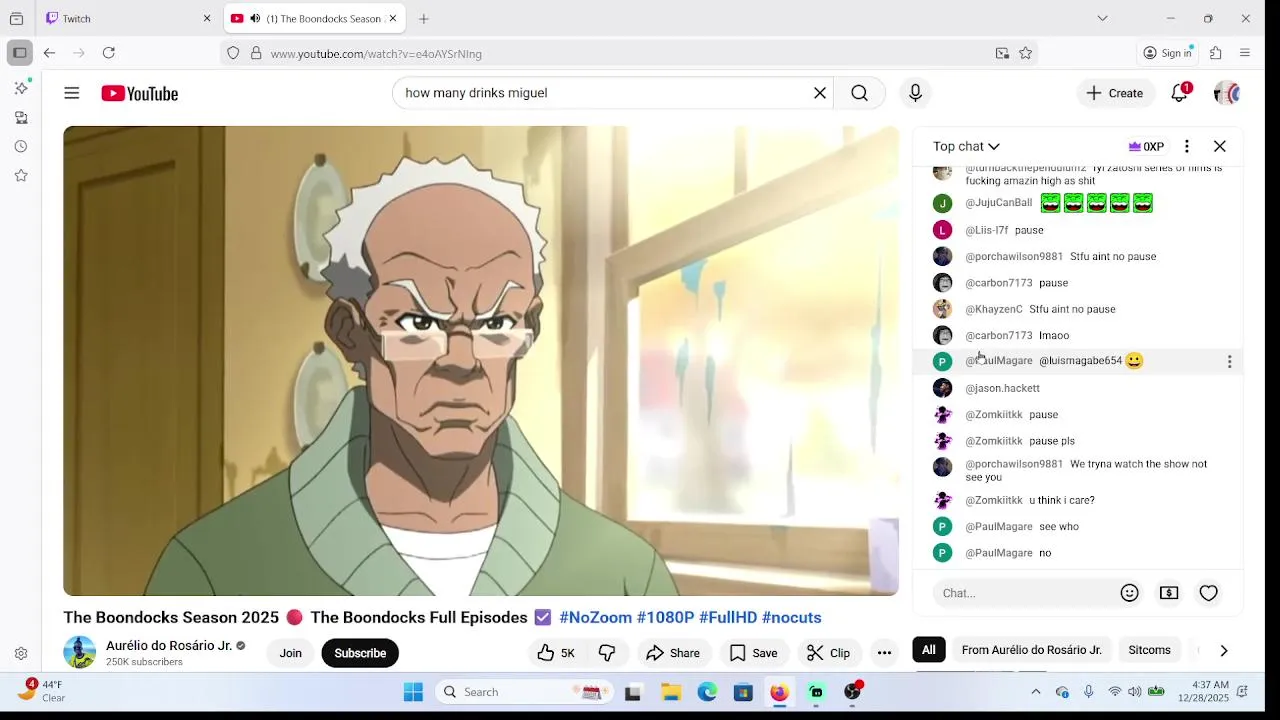This screenshot has height=720, width=1280.
Task: Open Firefox sidebar AI chatbot sparkle icon
Action: coord(21,88)
